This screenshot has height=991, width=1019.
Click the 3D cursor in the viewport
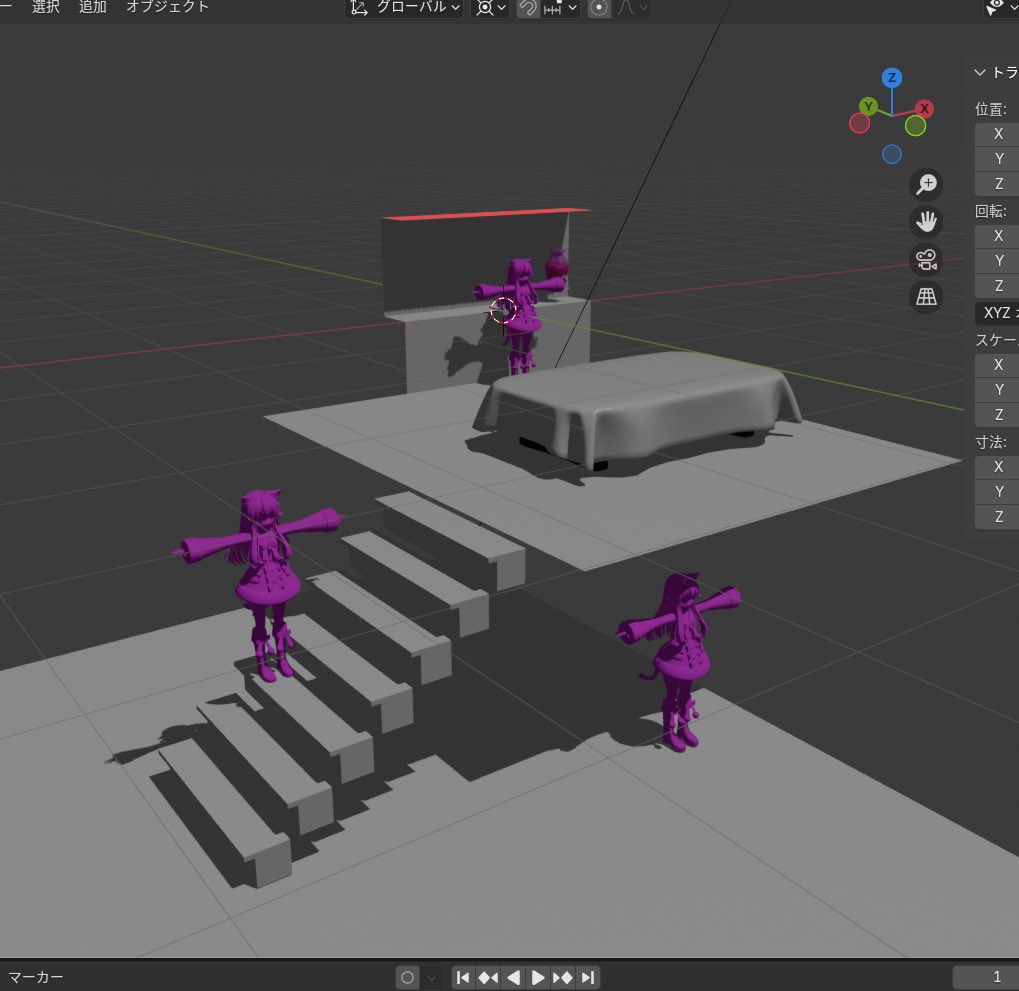(x=502, y=311)
